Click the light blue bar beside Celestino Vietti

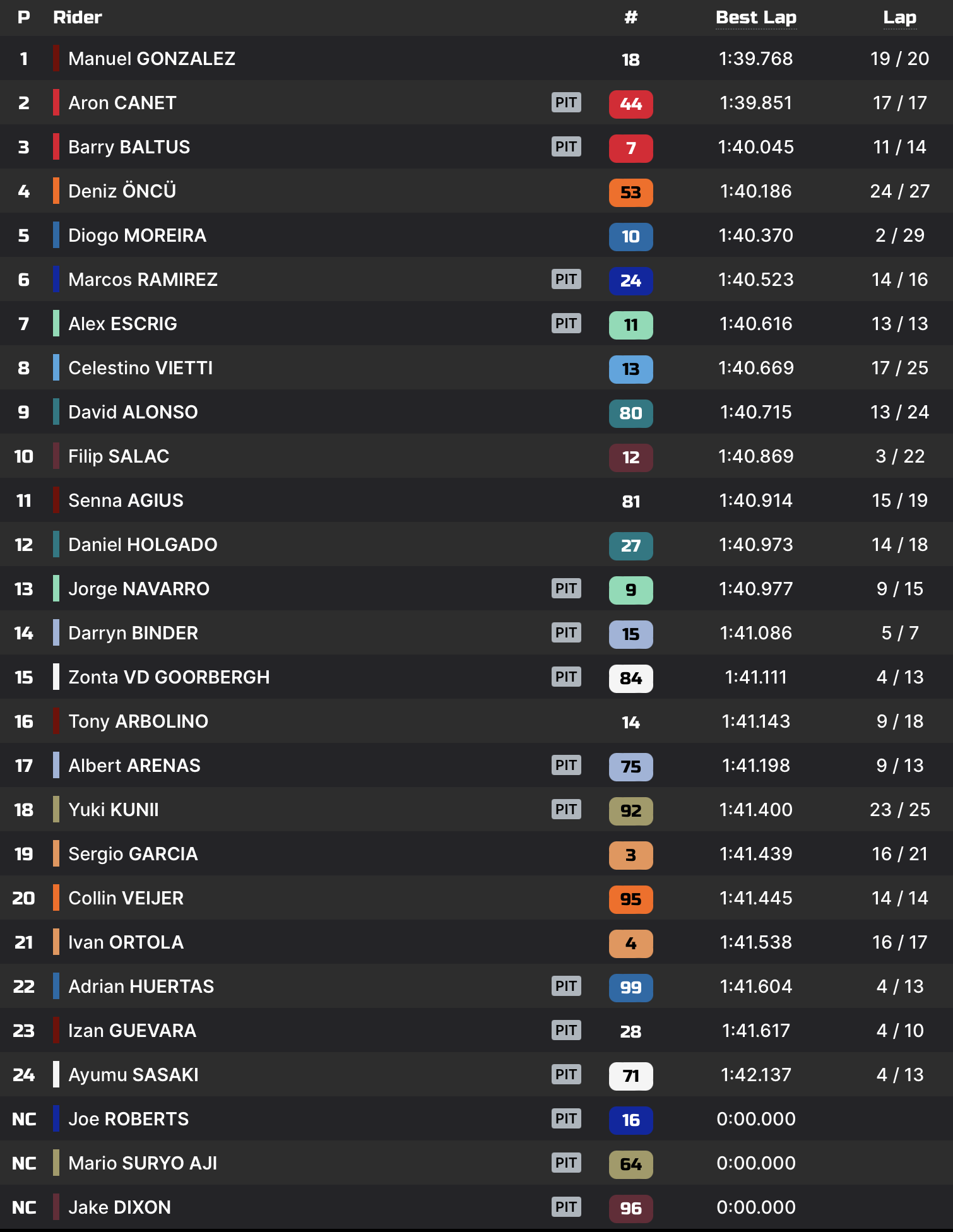(56, 367)
